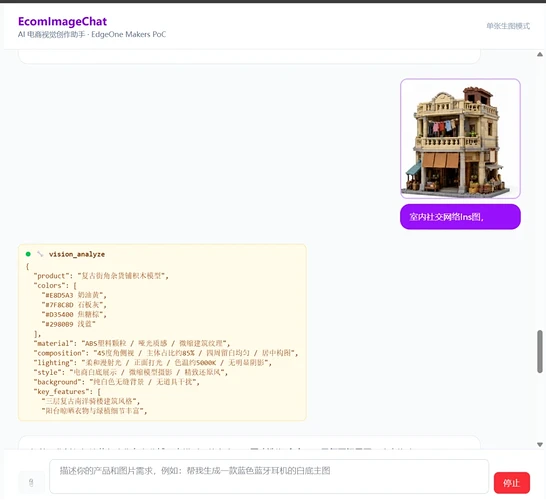Click the EcomImageChat logo title
546x500 pixels.
62,22
